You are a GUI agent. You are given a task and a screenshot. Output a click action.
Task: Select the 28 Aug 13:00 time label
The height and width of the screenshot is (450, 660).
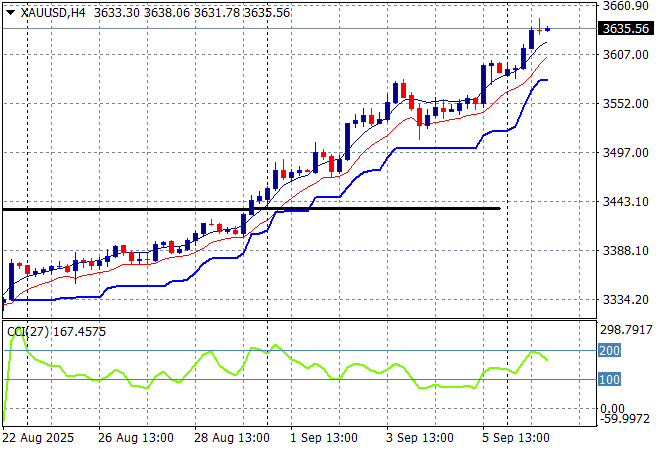click(x=232, y=438)
